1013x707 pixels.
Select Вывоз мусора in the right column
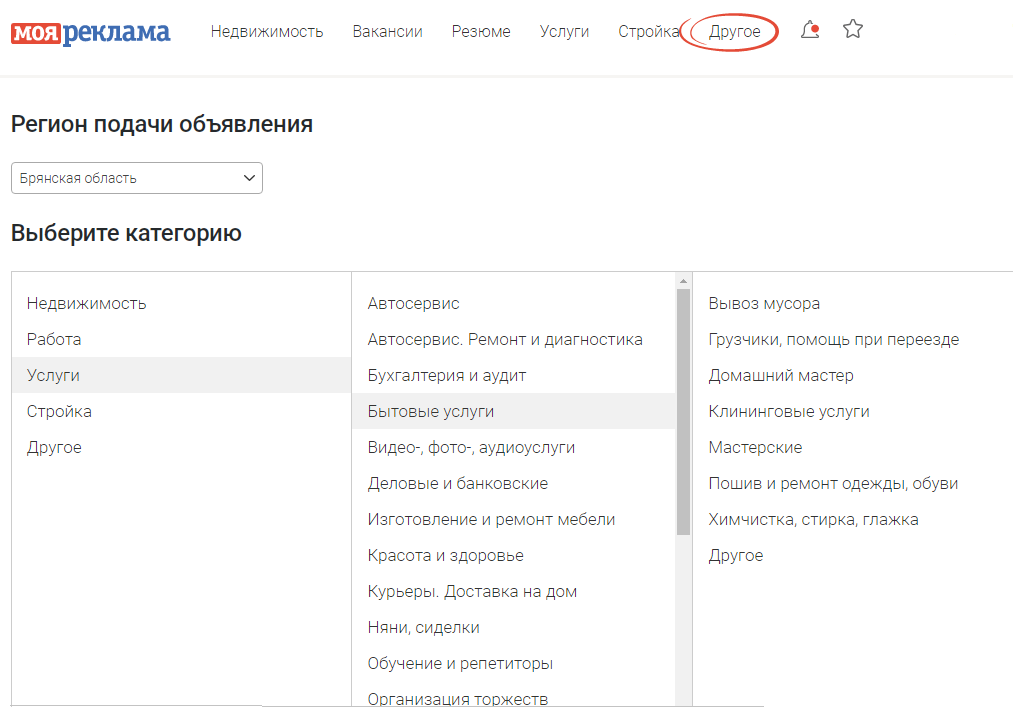tap(764, 303)
